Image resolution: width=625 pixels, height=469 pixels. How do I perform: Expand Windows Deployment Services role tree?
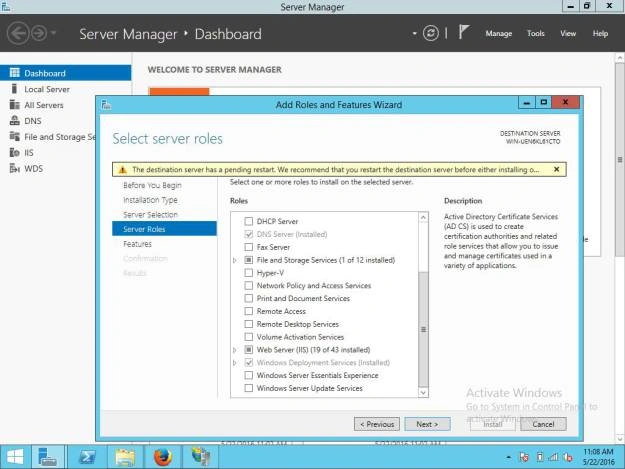coord(235,363)
